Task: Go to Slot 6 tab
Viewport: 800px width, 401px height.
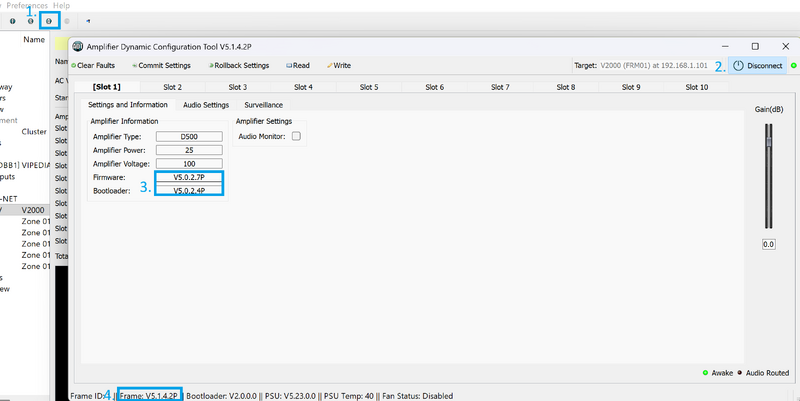Action: pos(434,87)
